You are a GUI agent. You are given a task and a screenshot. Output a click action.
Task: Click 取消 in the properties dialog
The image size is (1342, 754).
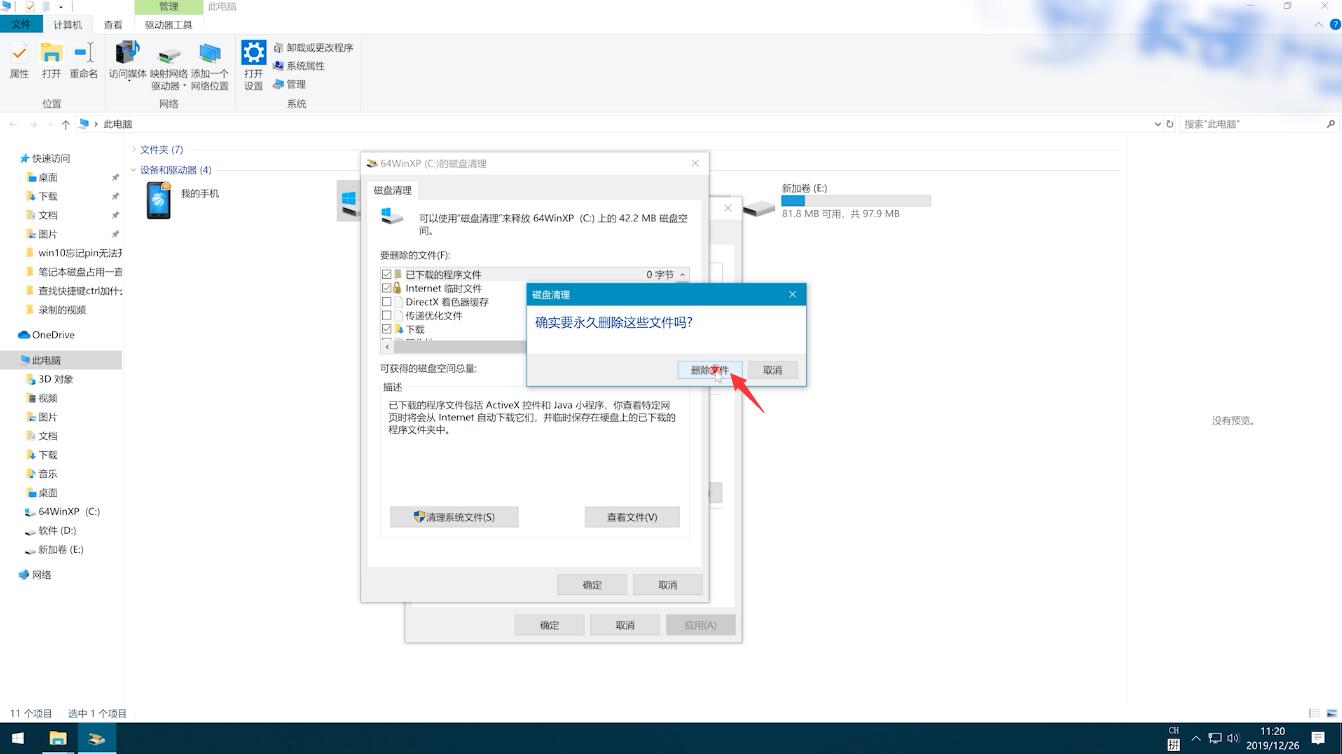625,625
